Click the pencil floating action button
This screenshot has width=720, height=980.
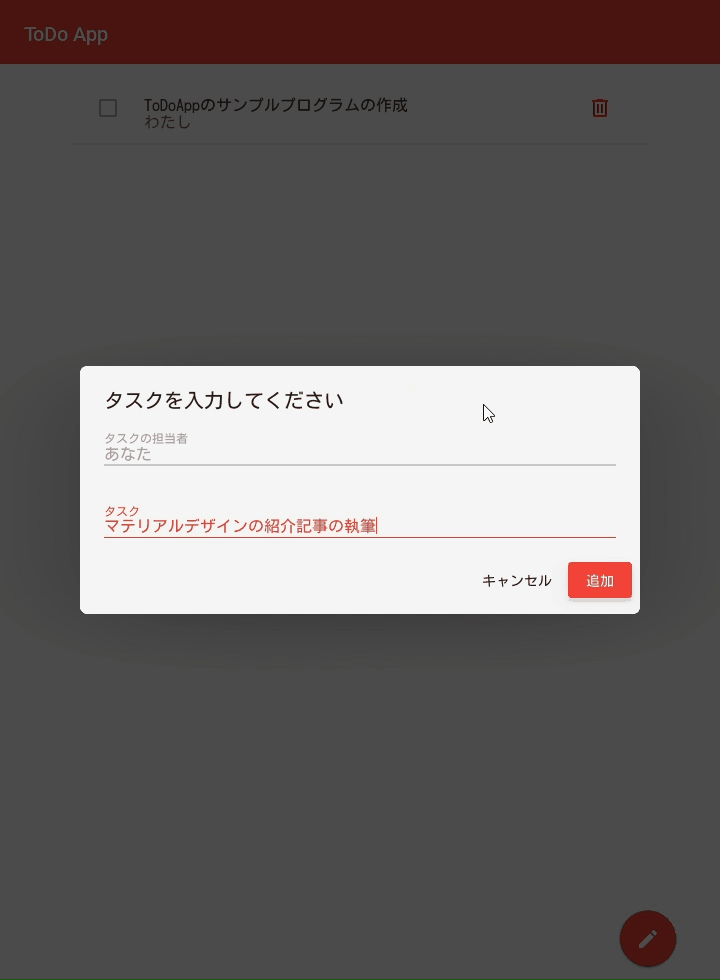[648, 938]
